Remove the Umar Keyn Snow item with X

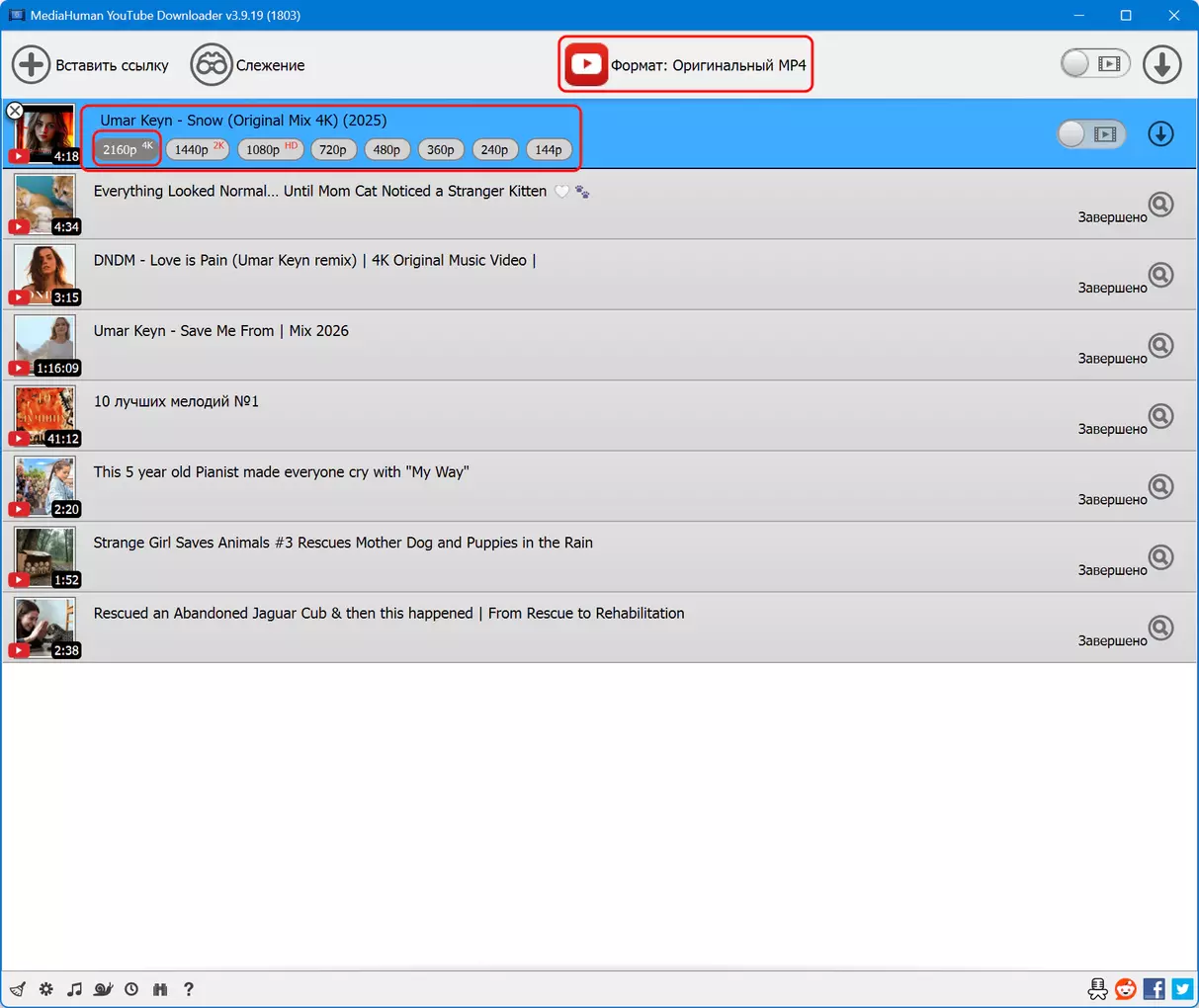tap(15, 111)
